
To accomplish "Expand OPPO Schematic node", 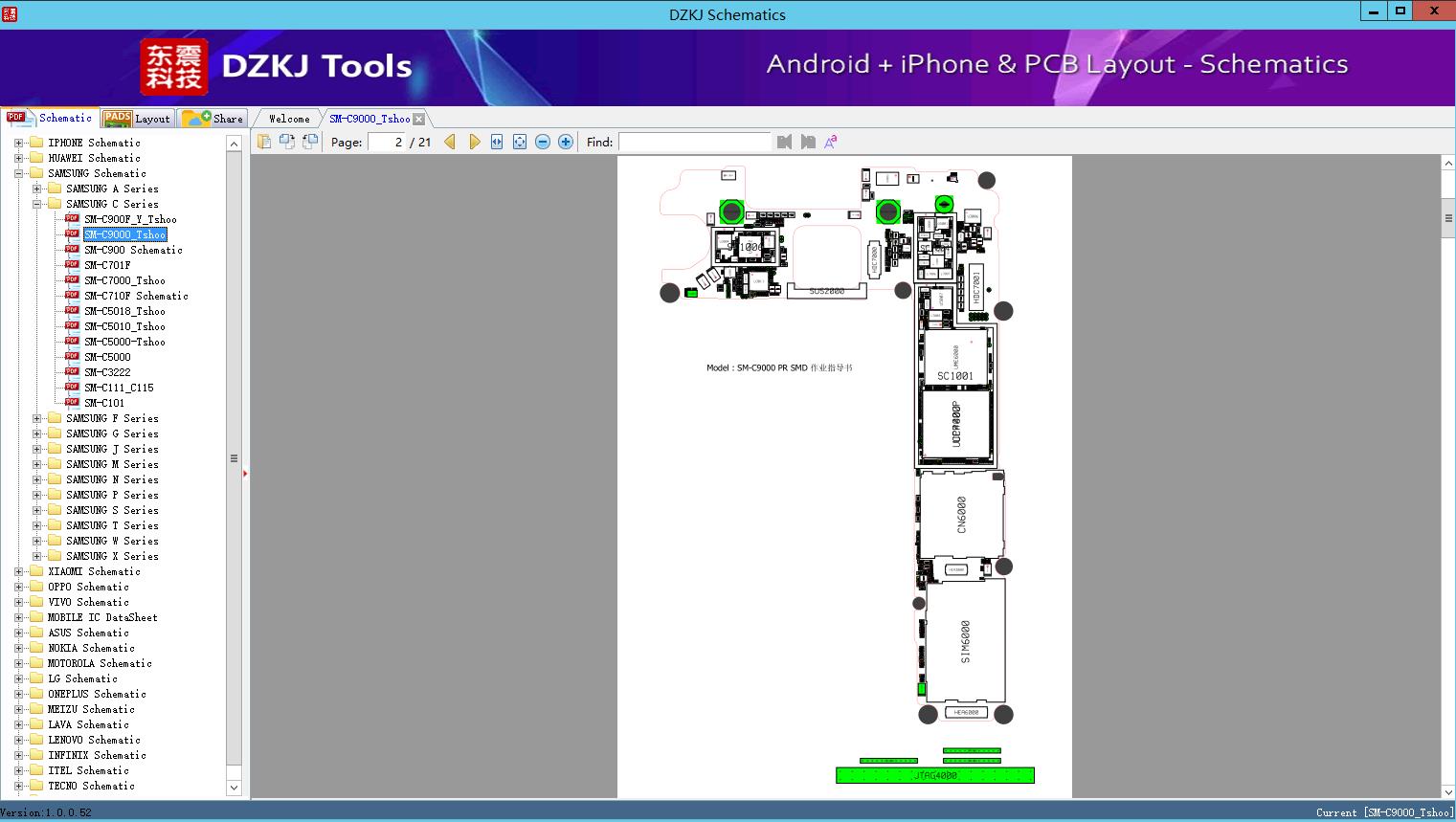I will coord(18,587).
